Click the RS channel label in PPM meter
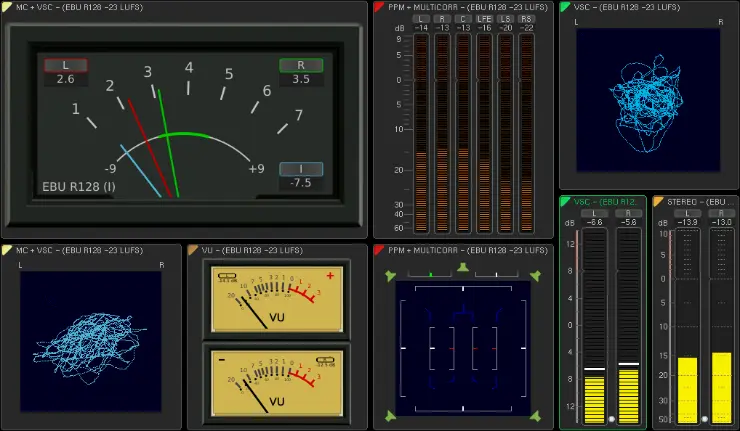 [x=527, y=19]
